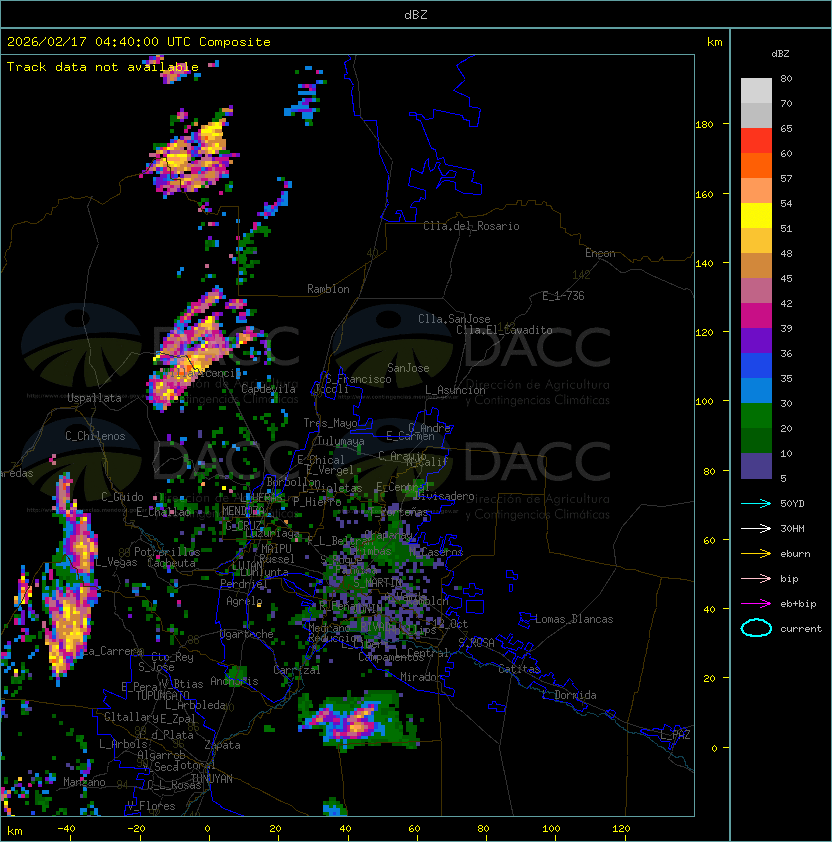832x842 pixels.
Task: Click the cyan 50YD arrow symbol
Action: 756,504
